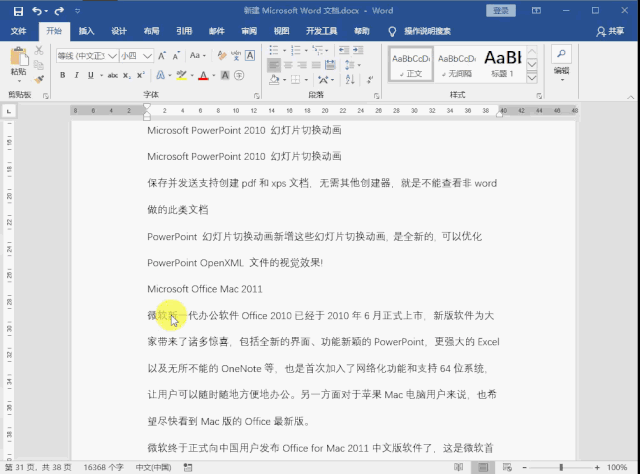
Task: Switch to the Layout tab
Action: [151, 31]
